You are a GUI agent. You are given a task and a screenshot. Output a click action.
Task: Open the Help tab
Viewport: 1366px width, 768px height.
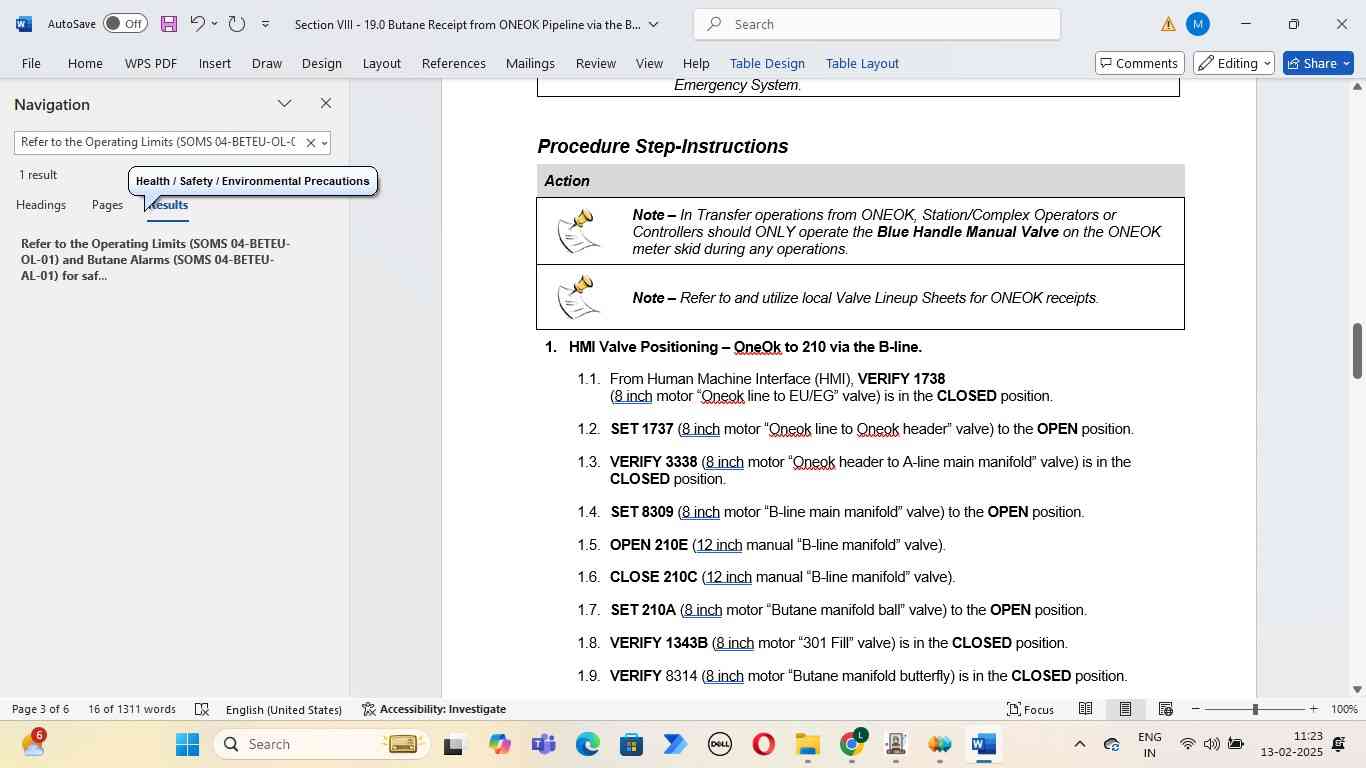coord(696,63)
